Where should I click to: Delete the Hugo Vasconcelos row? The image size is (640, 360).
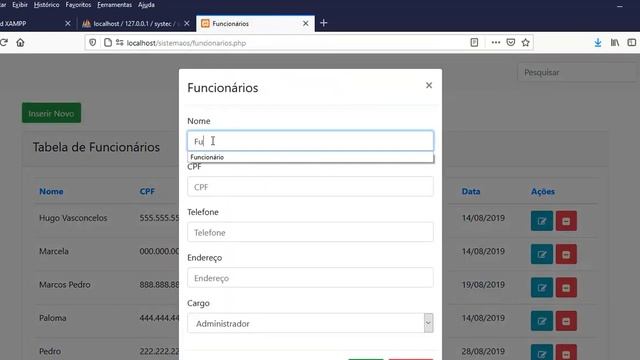[x=566, y=221]
